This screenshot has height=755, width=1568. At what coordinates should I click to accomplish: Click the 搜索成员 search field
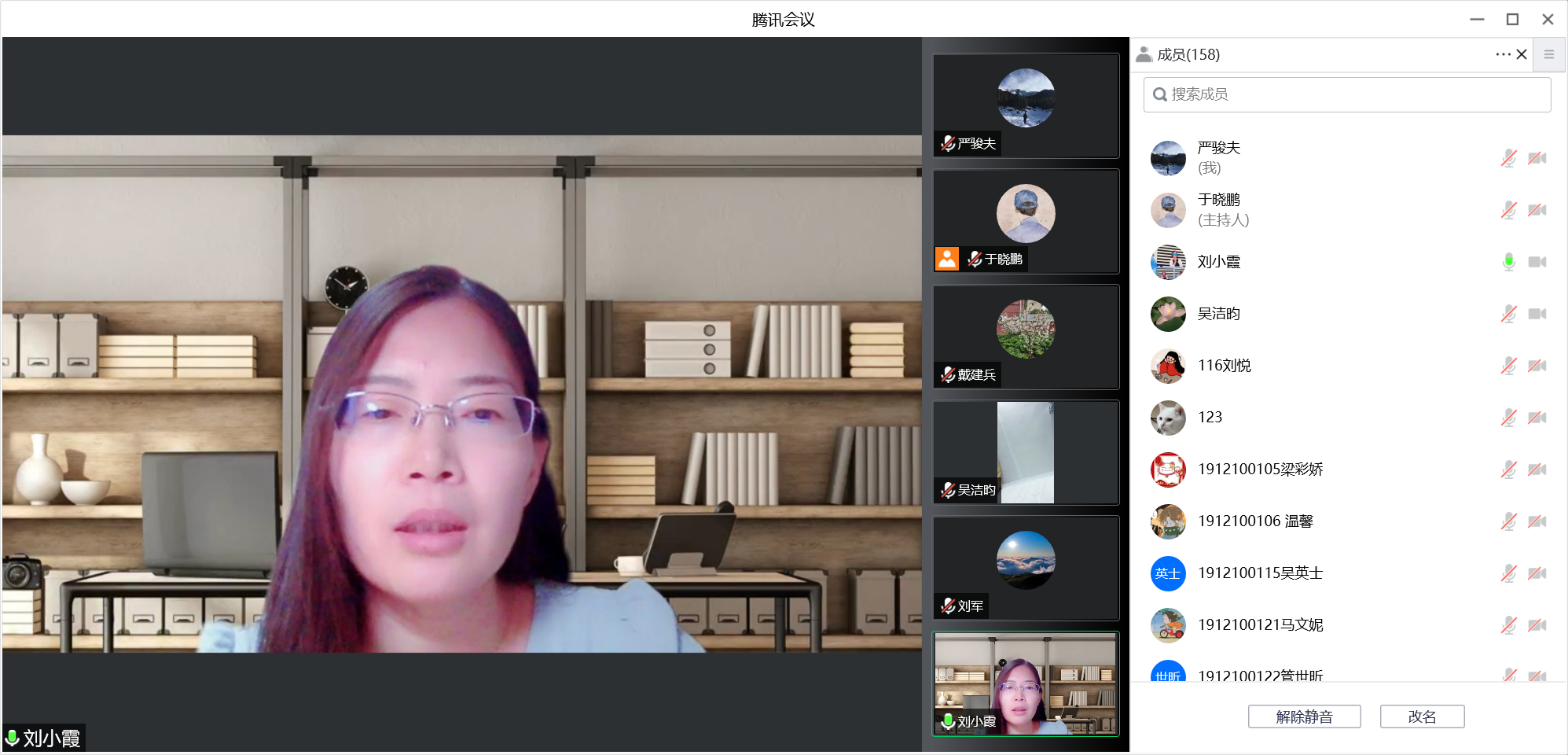click(1347, 94)
